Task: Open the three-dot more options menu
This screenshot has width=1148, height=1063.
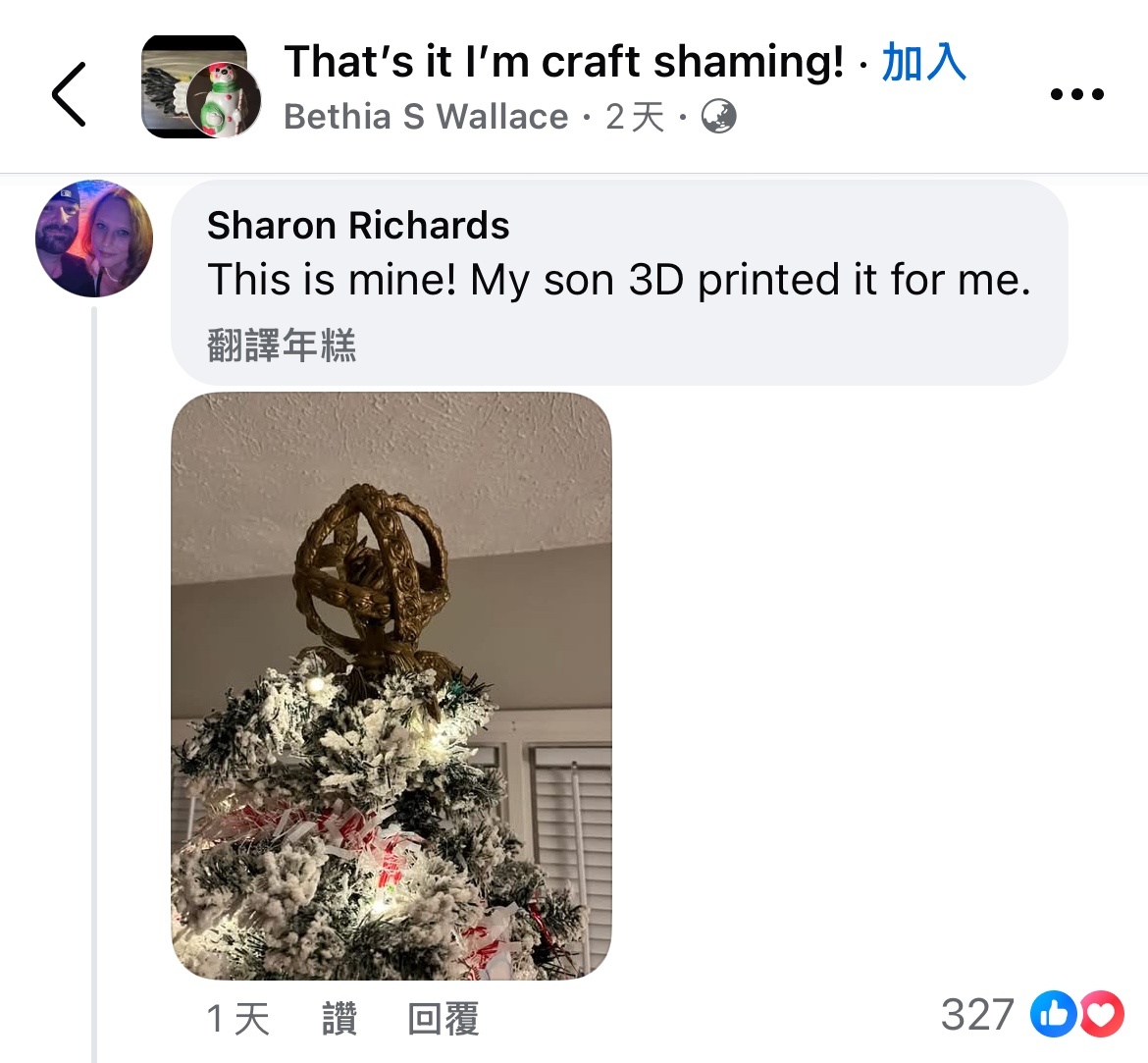Action: [x=1076, y=94]
